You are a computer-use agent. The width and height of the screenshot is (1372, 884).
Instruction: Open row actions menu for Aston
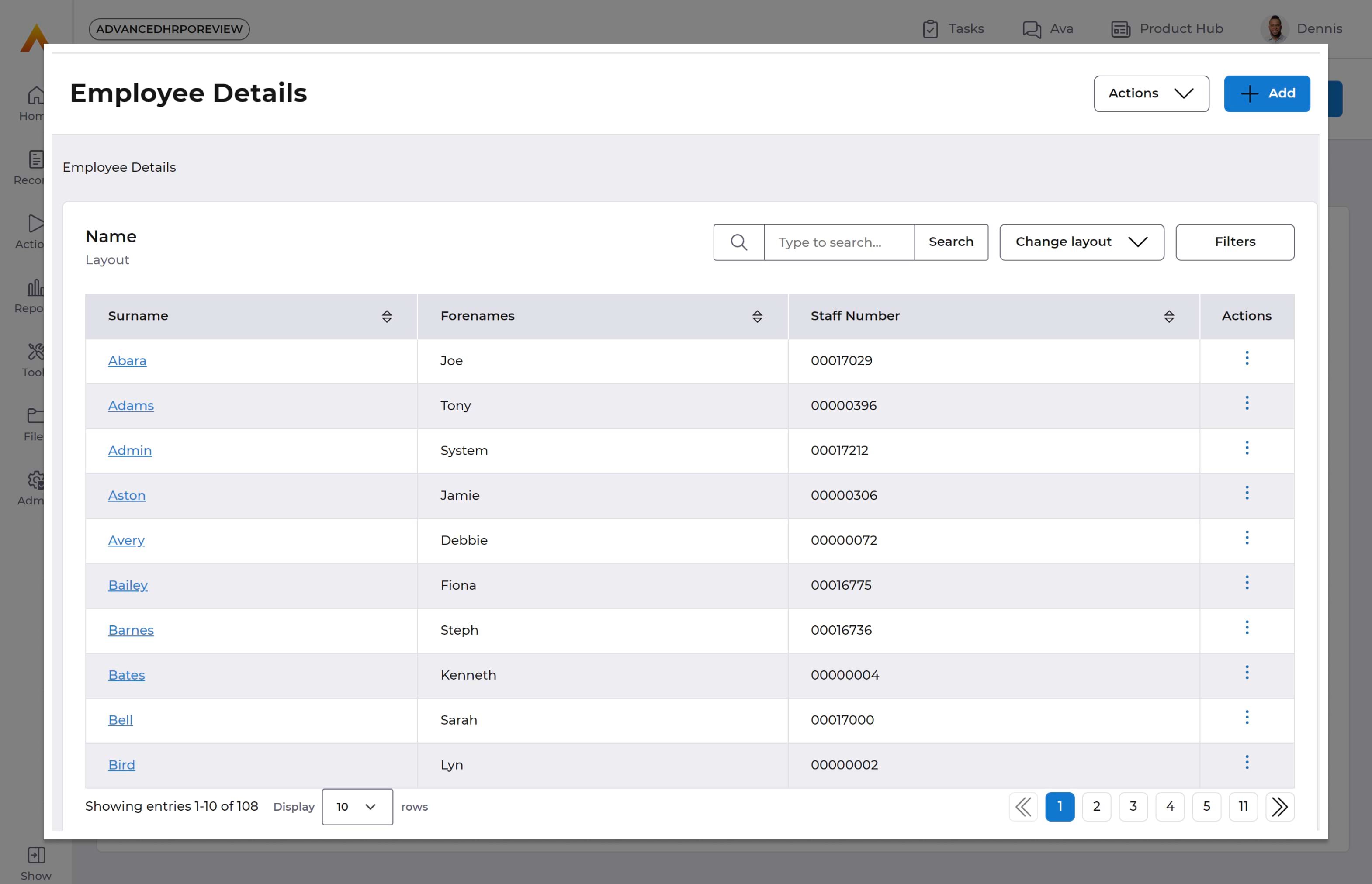click(x=1247, y=493)
